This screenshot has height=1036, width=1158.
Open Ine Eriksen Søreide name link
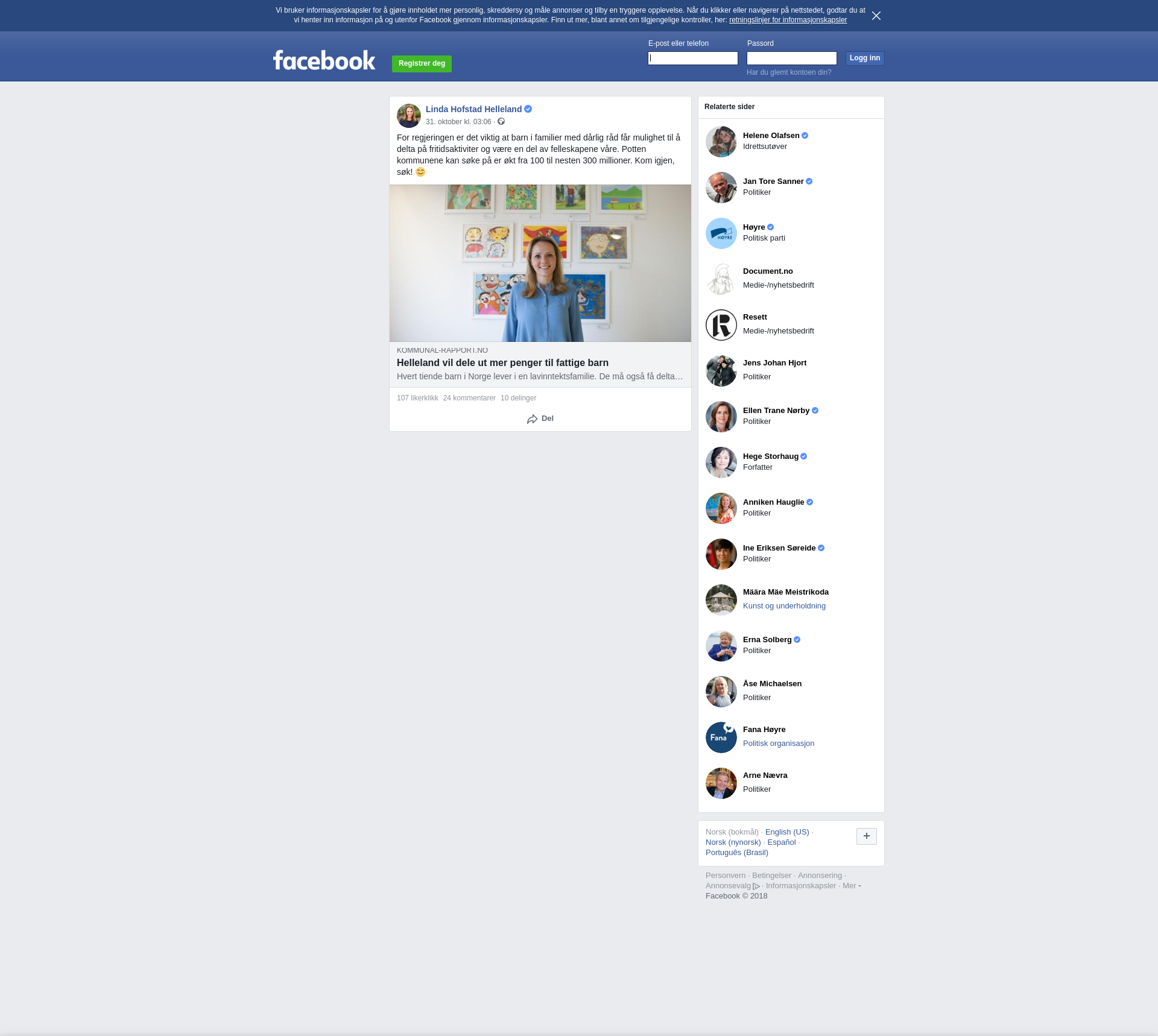pyautogui.click(x=779, y=548)
